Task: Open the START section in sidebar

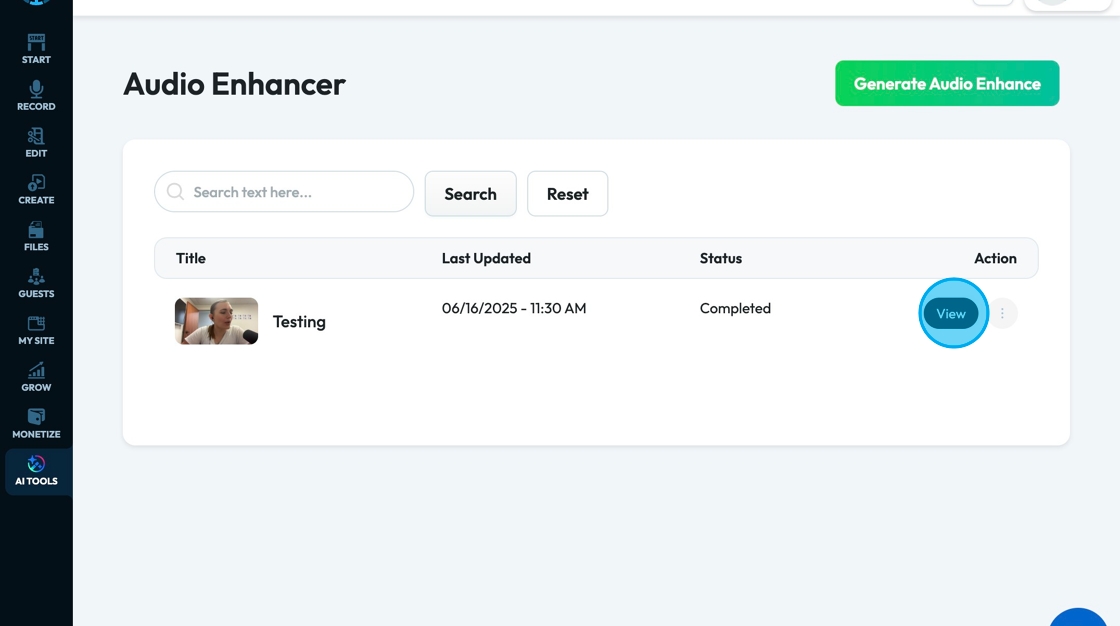Action: pyautogui.click(x=36, y=49)
